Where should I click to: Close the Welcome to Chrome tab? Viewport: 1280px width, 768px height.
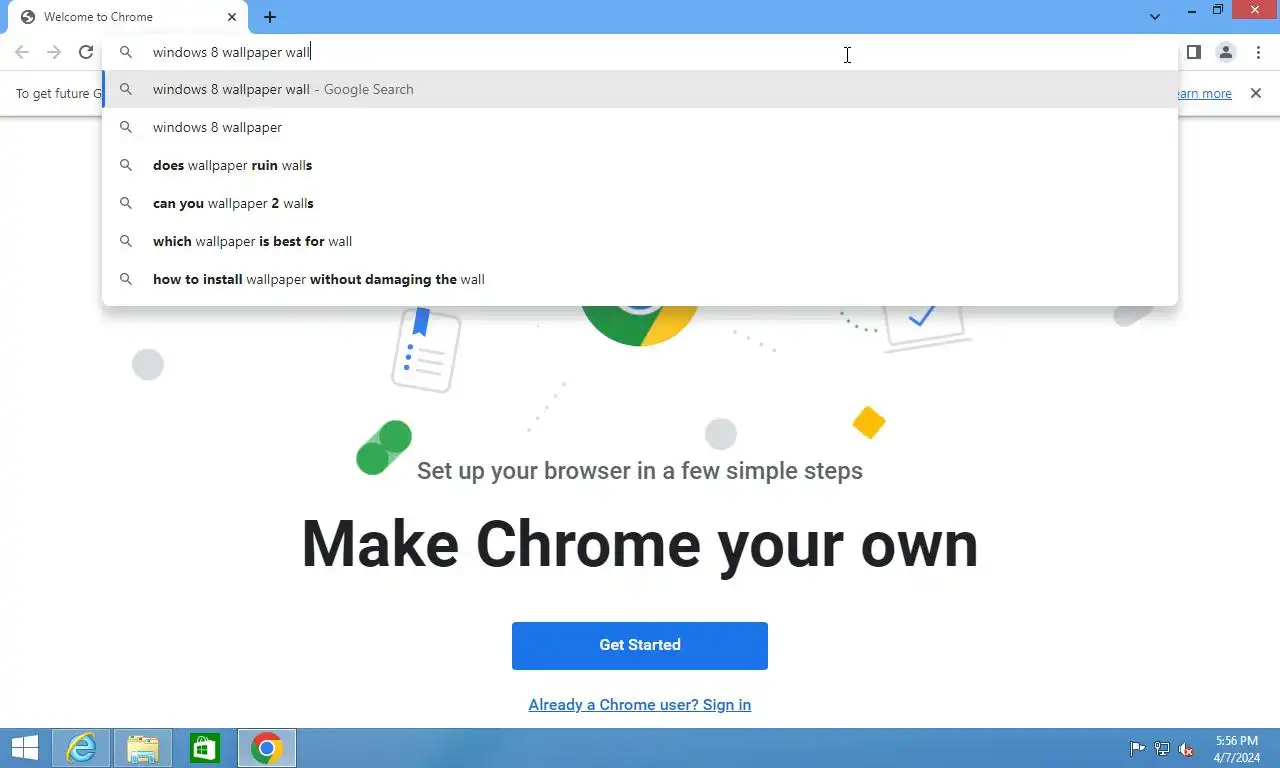pyautogui.click(x=232, y=17)
